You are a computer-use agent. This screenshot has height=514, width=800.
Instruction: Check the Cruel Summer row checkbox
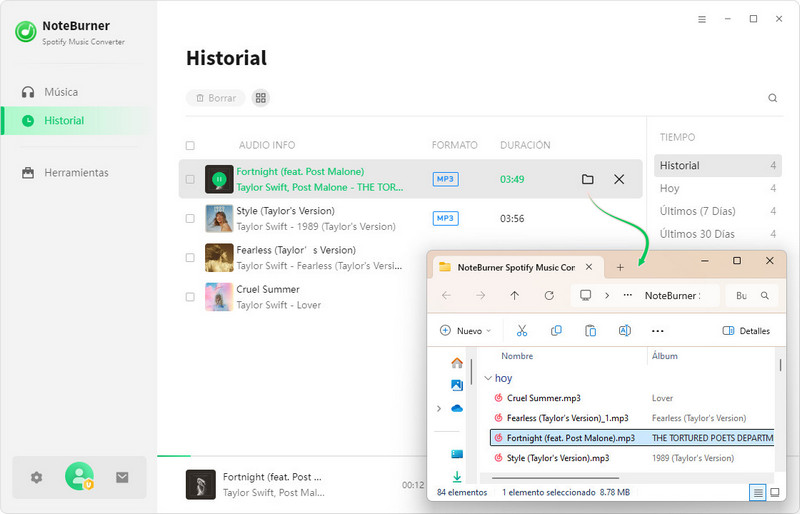click(190, 297)
